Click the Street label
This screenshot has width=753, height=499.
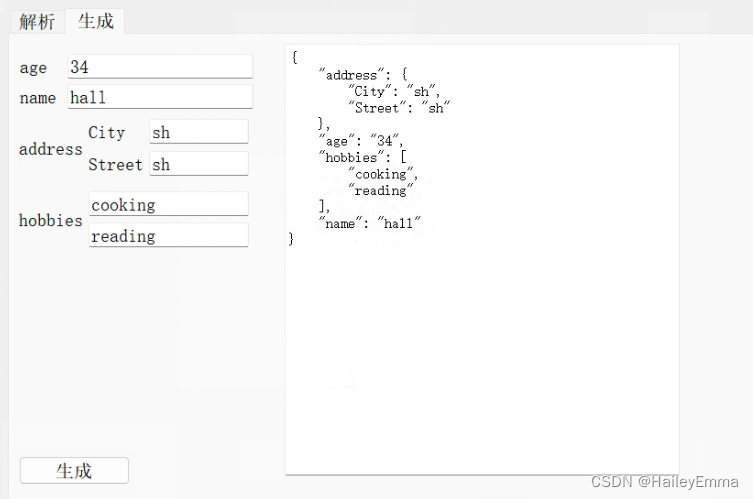point(115,164)
